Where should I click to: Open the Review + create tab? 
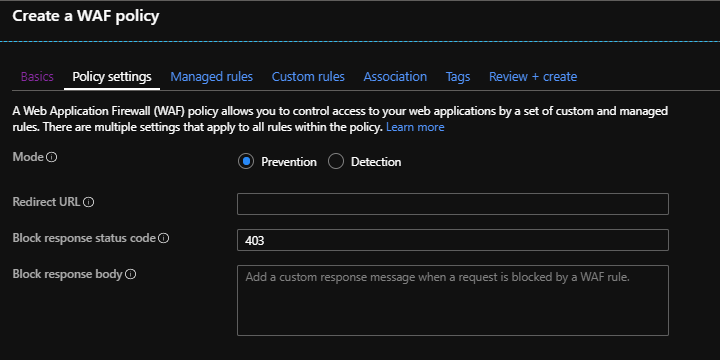tap(533, 77)
